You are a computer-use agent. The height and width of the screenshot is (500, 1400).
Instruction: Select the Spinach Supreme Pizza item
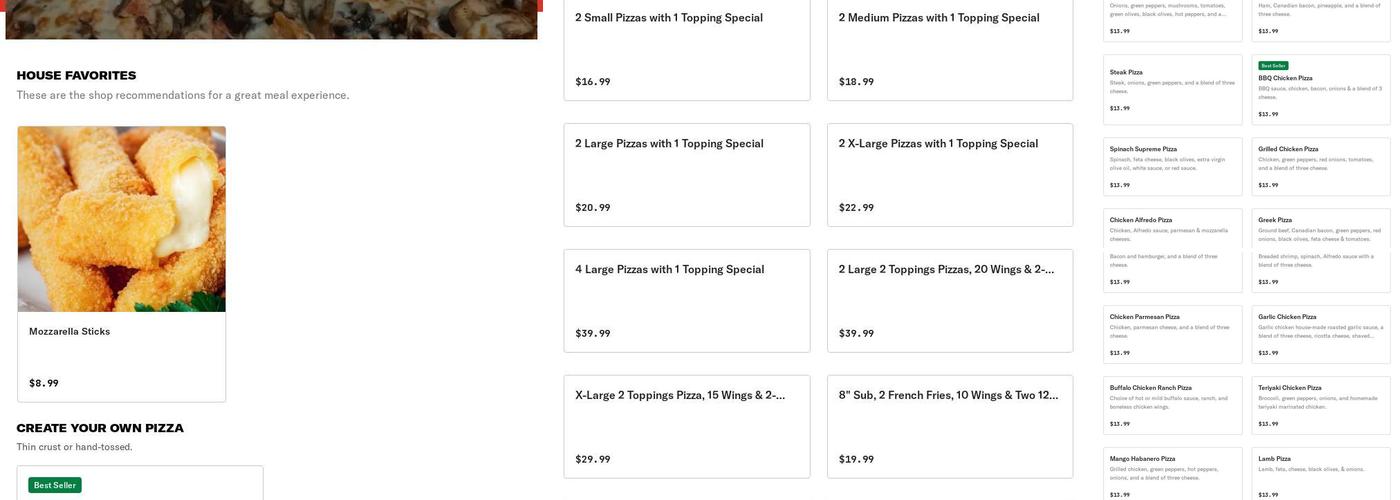coord(1172,166)
